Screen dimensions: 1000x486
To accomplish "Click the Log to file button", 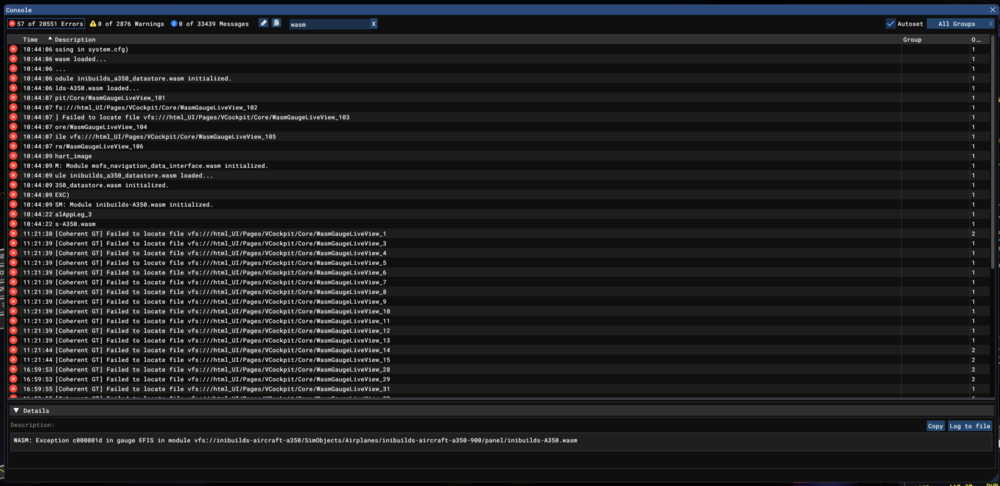I will pyautogui.click(x=969, y=426).
